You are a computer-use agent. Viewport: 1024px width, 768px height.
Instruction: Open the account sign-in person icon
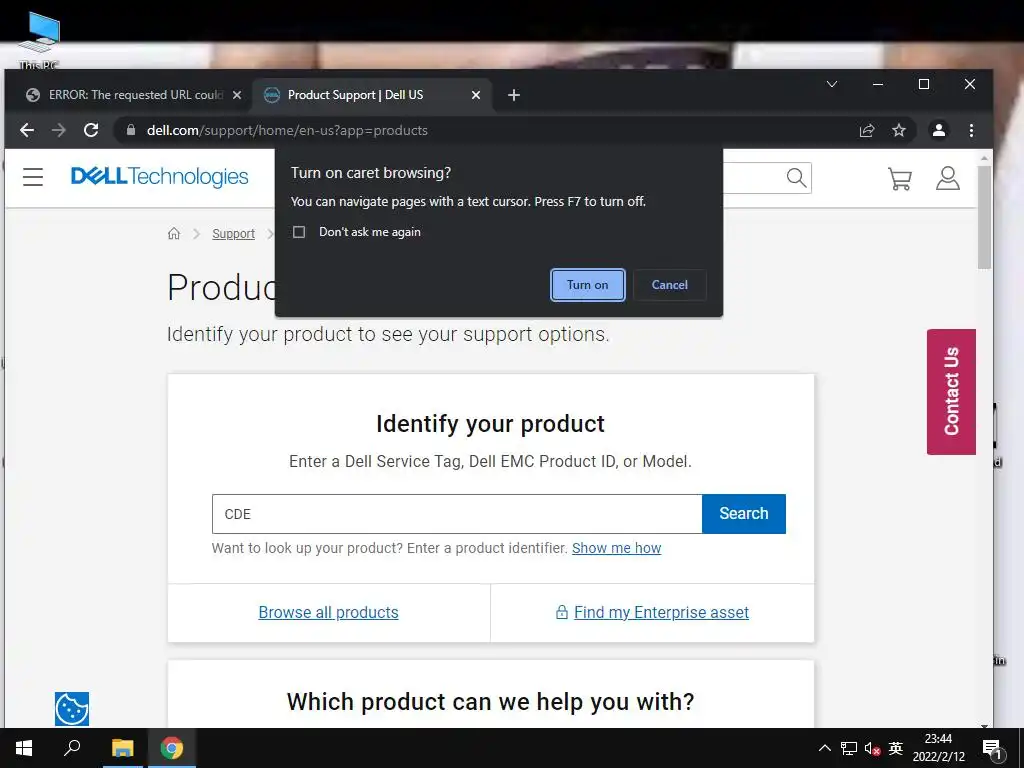[948, 178]
